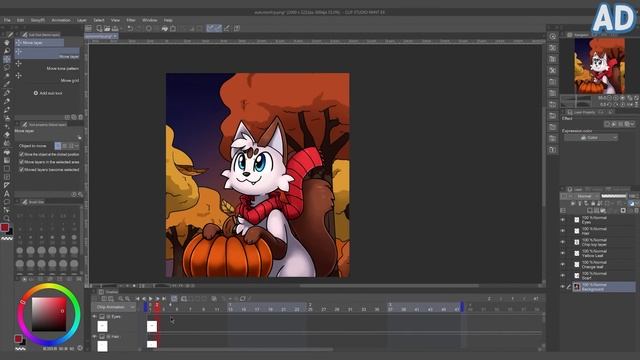Hide the Yellow Leaf layer
640x360 pixels.
tap(563, 253)
